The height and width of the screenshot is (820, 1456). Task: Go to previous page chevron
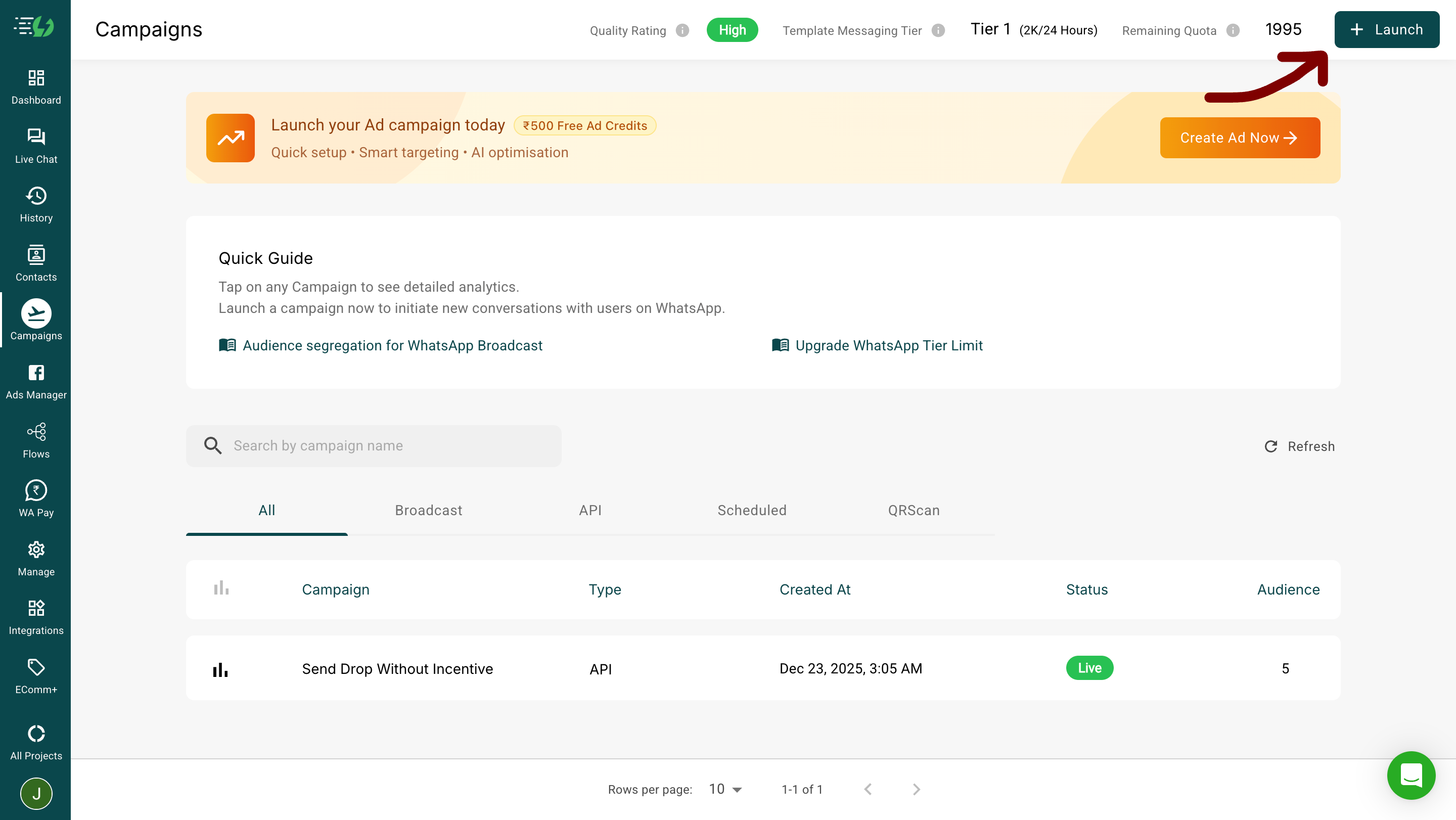[868, 790]
